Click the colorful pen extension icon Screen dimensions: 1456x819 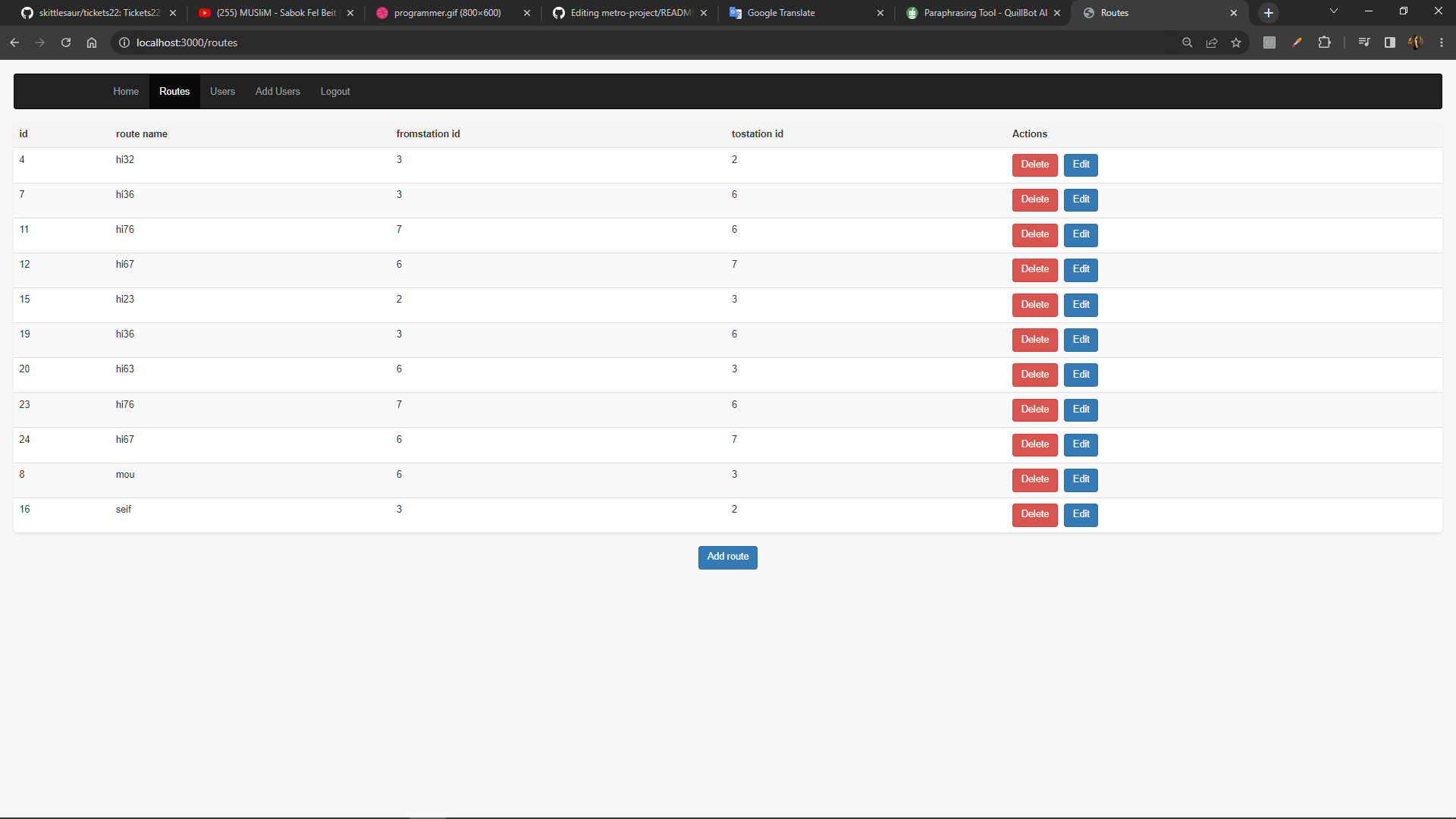pos(1298,42)
